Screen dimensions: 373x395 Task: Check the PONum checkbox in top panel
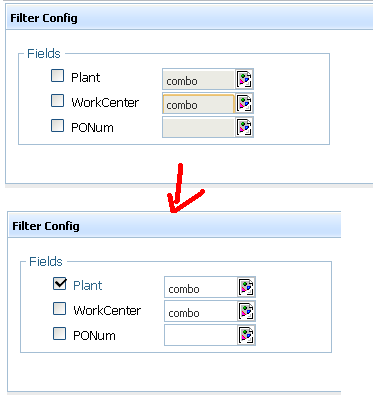57,126
